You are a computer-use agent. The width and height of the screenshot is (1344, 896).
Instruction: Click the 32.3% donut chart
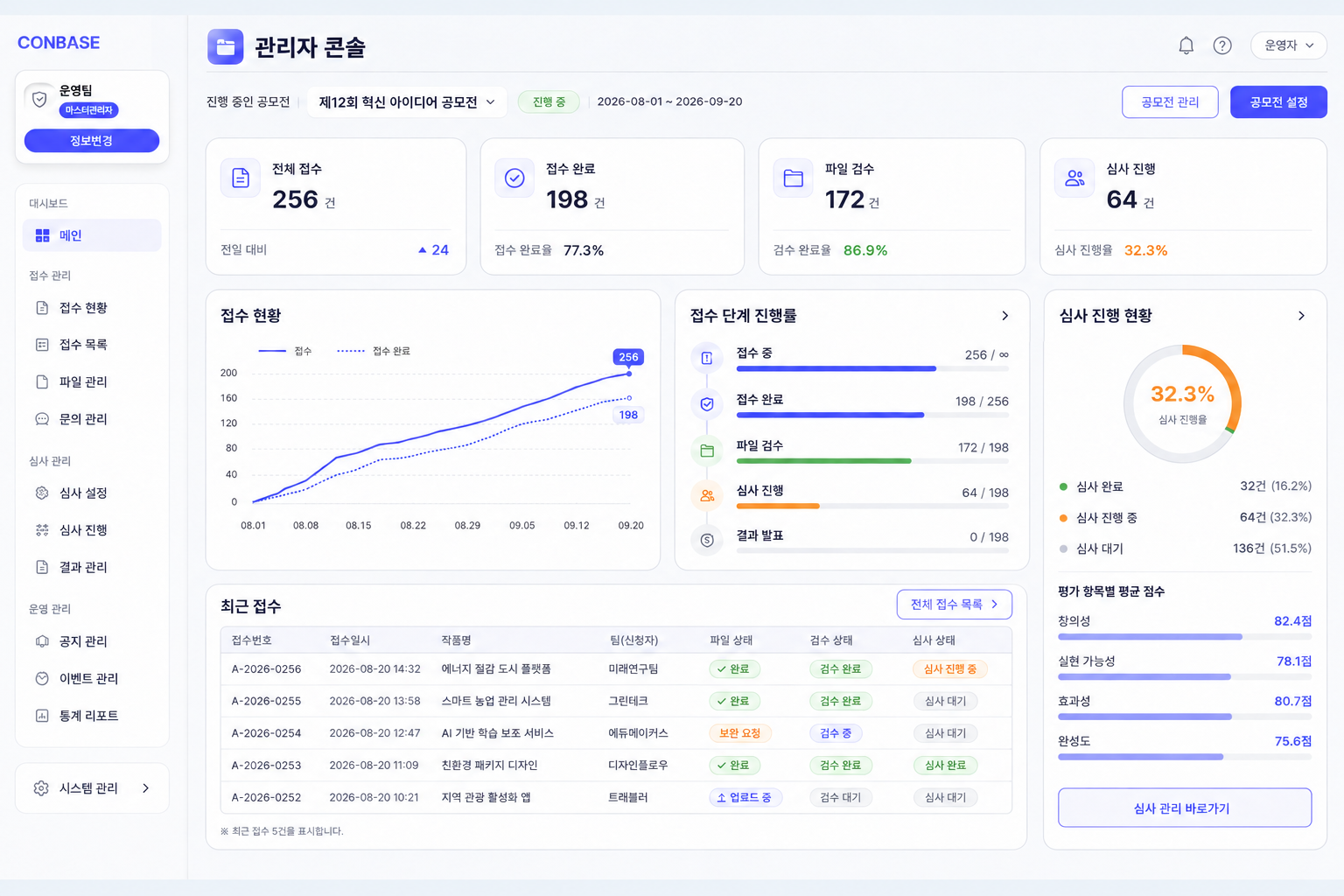pos(1182,404)
